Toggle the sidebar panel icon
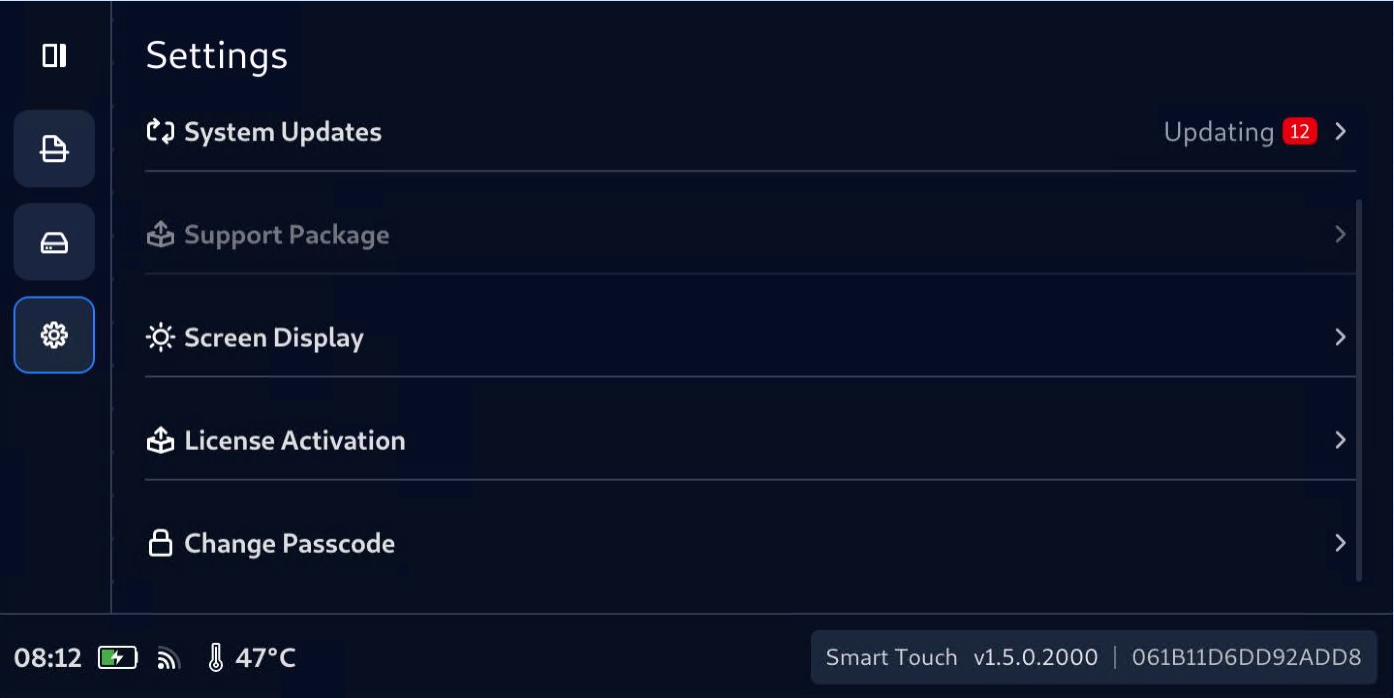This screenshot has height=698, width=1394. 54,56
